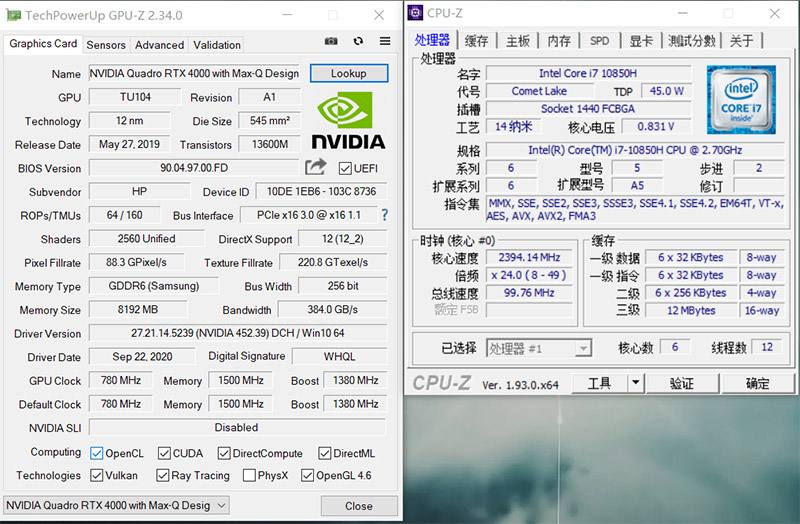Click the Driver Date Sep 22, 2020 value
This screenshot has width=800, height=524.
pos(142,357)
